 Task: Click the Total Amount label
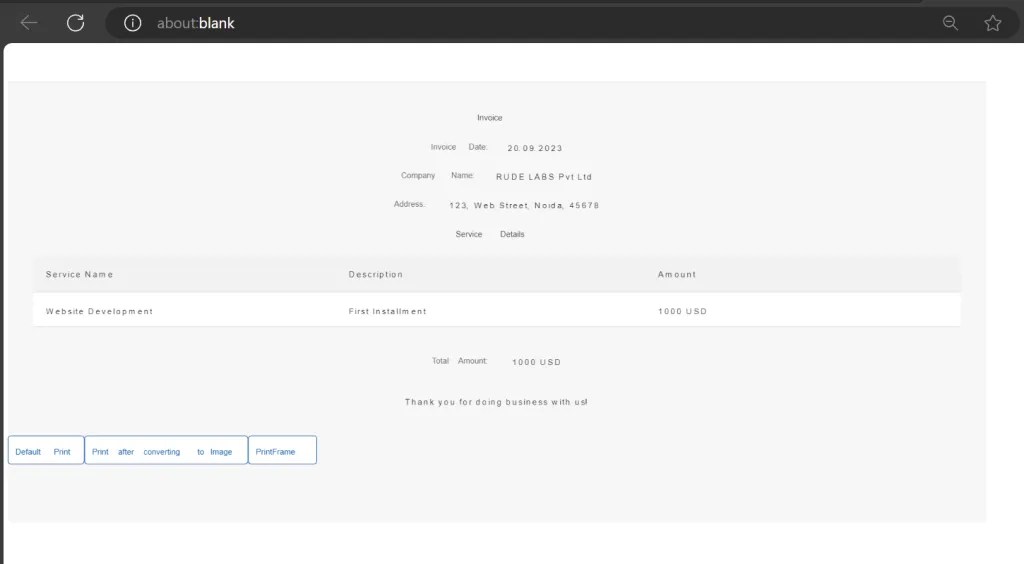[460, 361]
